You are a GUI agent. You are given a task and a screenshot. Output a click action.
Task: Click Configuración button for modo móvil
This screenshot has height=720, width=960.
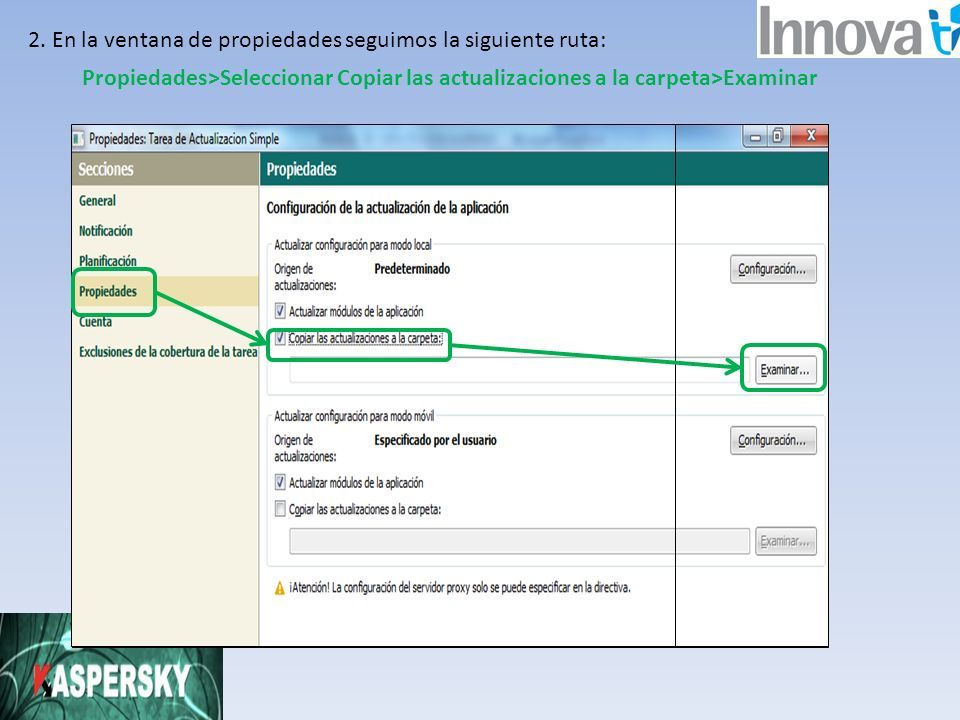pos(773,440)
